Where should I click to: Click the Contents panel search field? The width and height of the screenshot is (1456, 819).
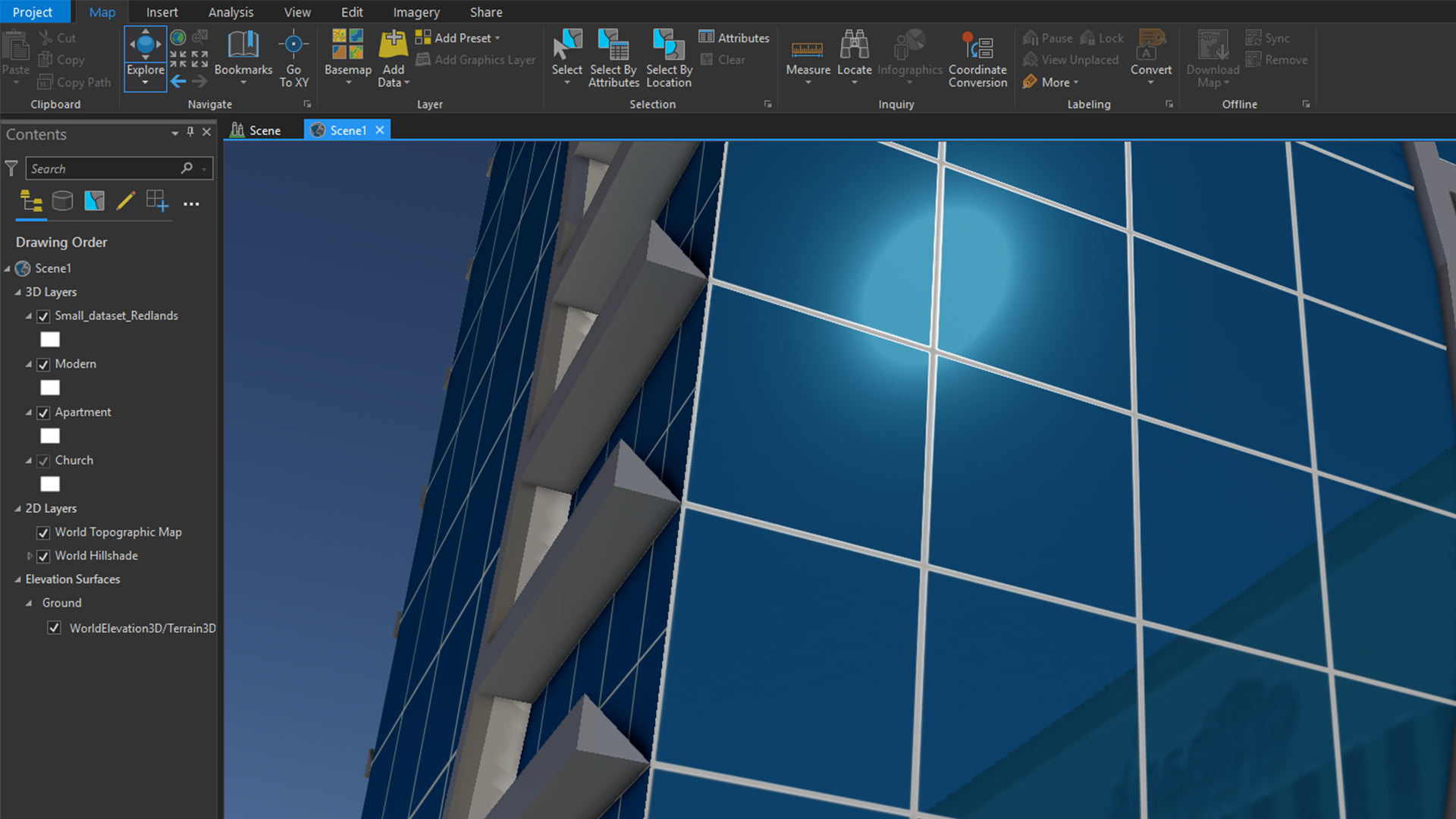pyautogui.click(x=108, y=167)
